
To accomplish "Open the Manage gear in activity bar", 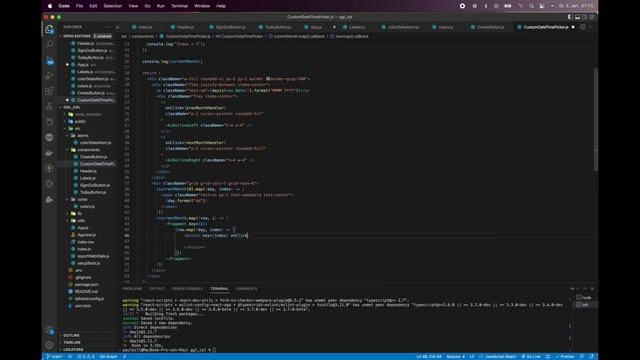I will (49, 345).
